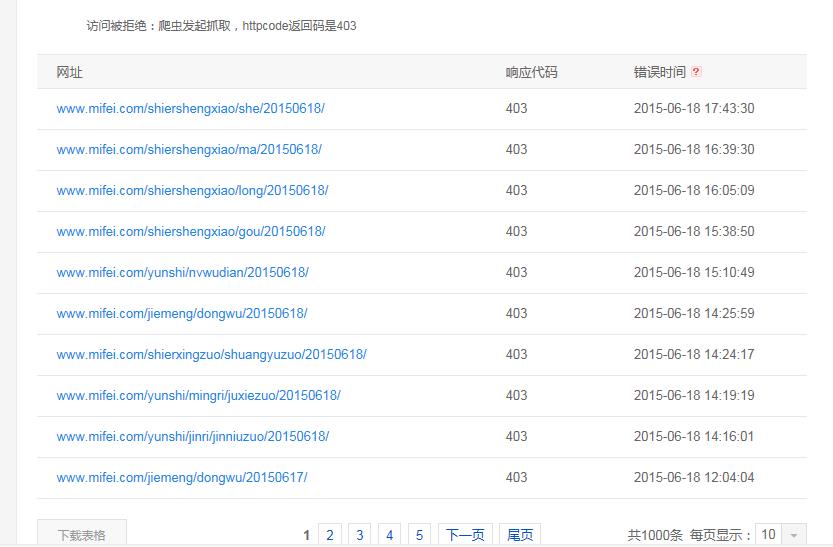Open the shiershengxiao/she/20150618 URL link
This screenshot has width=833, height=547.
click(x=190, y=108)
